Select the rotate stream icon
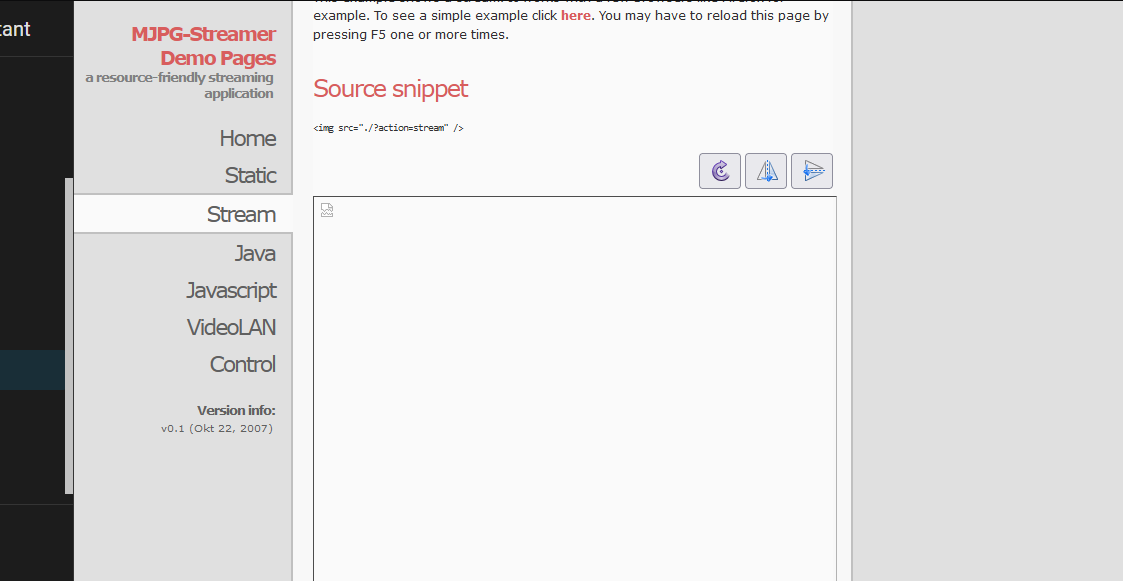This screenshot has width=1123, height=581. 720,170
